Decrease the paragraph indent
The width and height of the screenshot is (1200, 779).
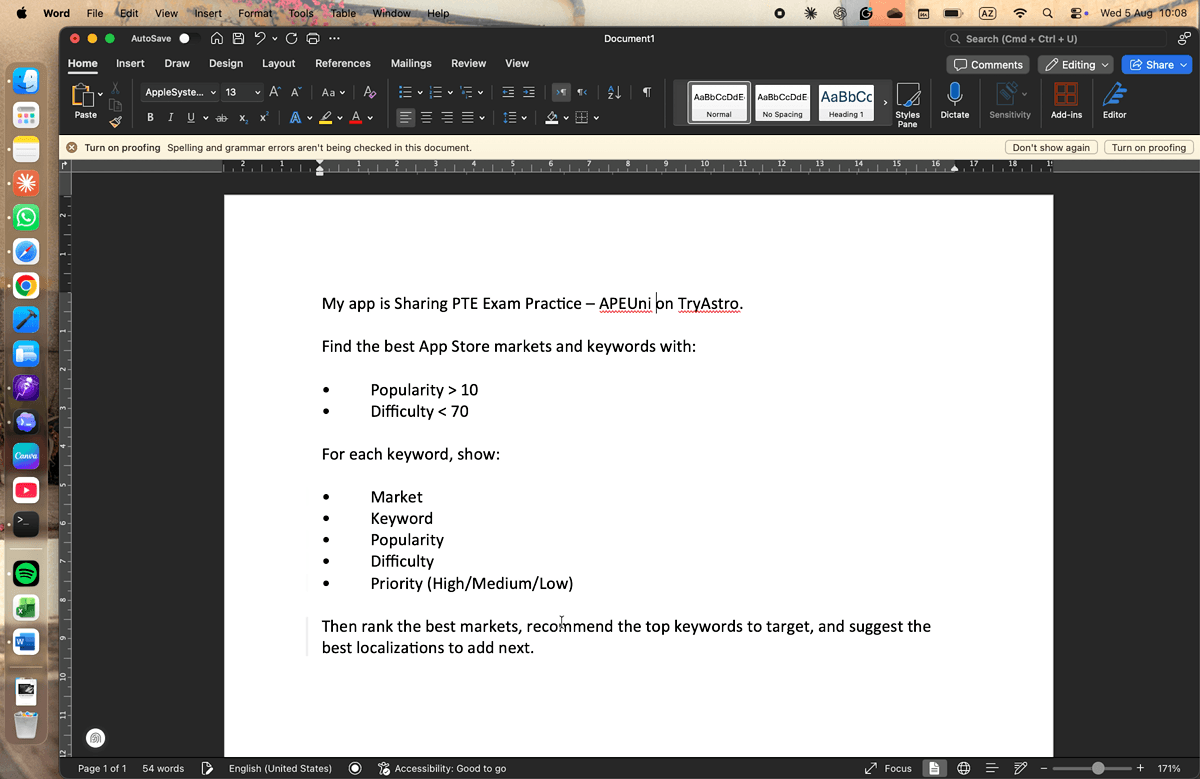tap(508, 92)
